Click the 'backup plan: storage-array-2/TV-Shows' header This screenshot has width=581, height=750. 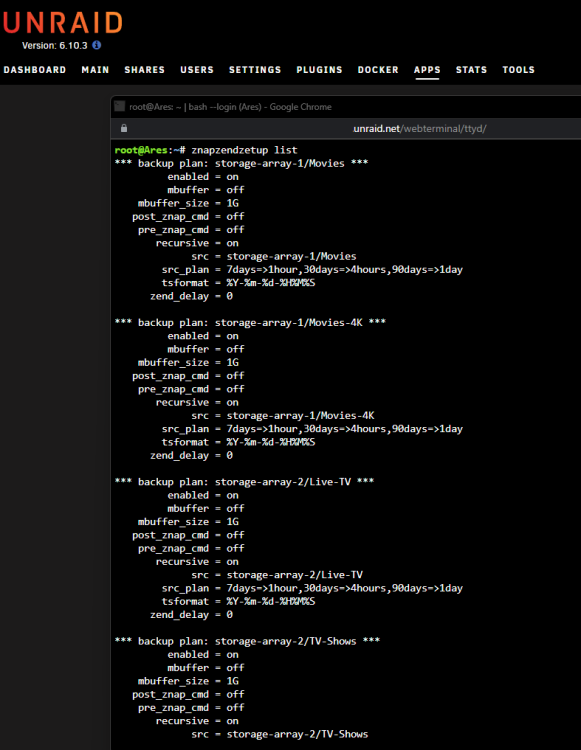click(x=247, y=641)
